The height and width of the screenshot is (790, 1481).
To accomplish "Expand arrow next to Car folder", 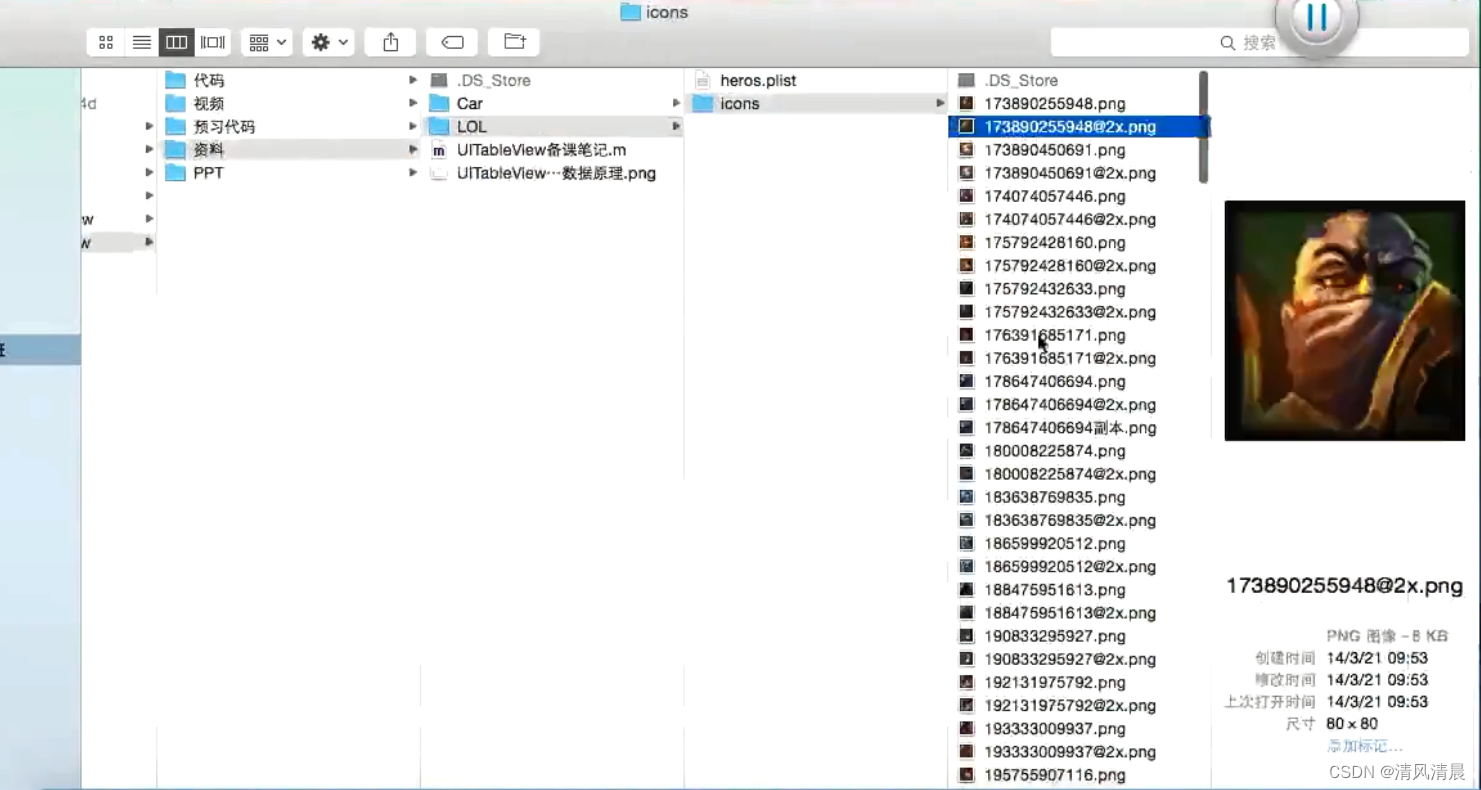I will tap(677, 103).
